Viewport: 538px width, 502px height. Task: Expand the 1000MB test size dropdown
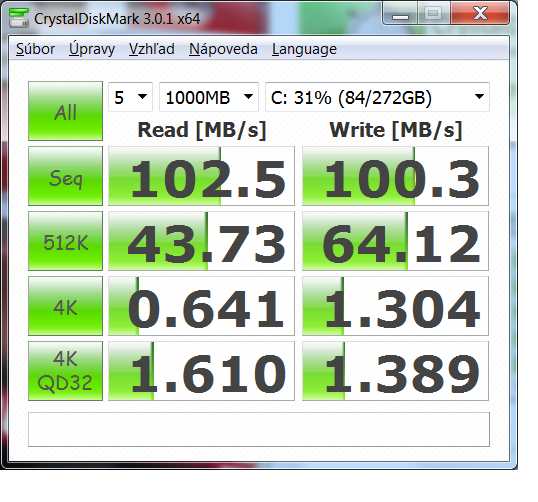(209, 97)
